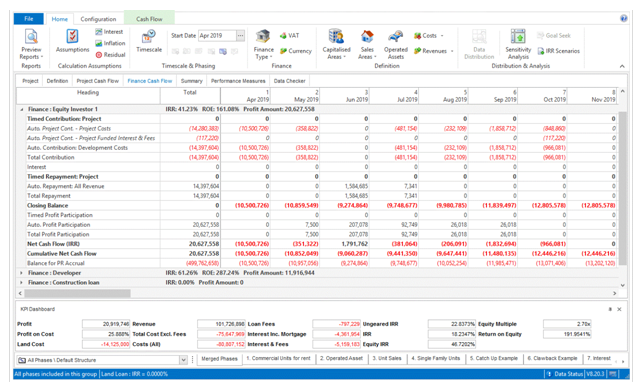The width and height of the screenshot is (639, 389).
Task: Click the Data Status indicator icon
Action: pos(549,374)
